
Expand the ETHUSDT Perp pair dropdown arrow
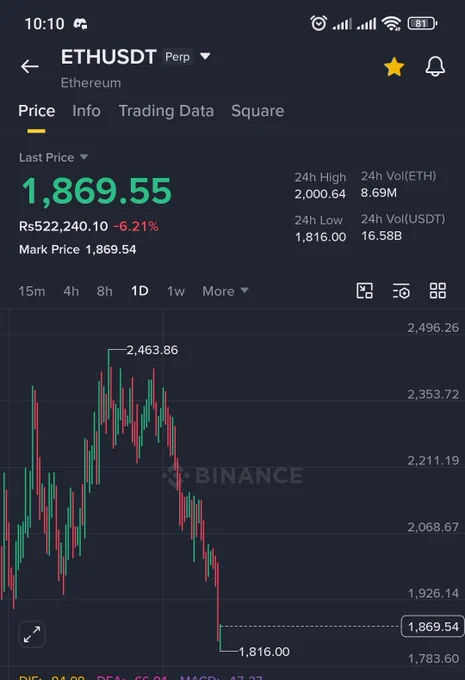pos(205,56)
